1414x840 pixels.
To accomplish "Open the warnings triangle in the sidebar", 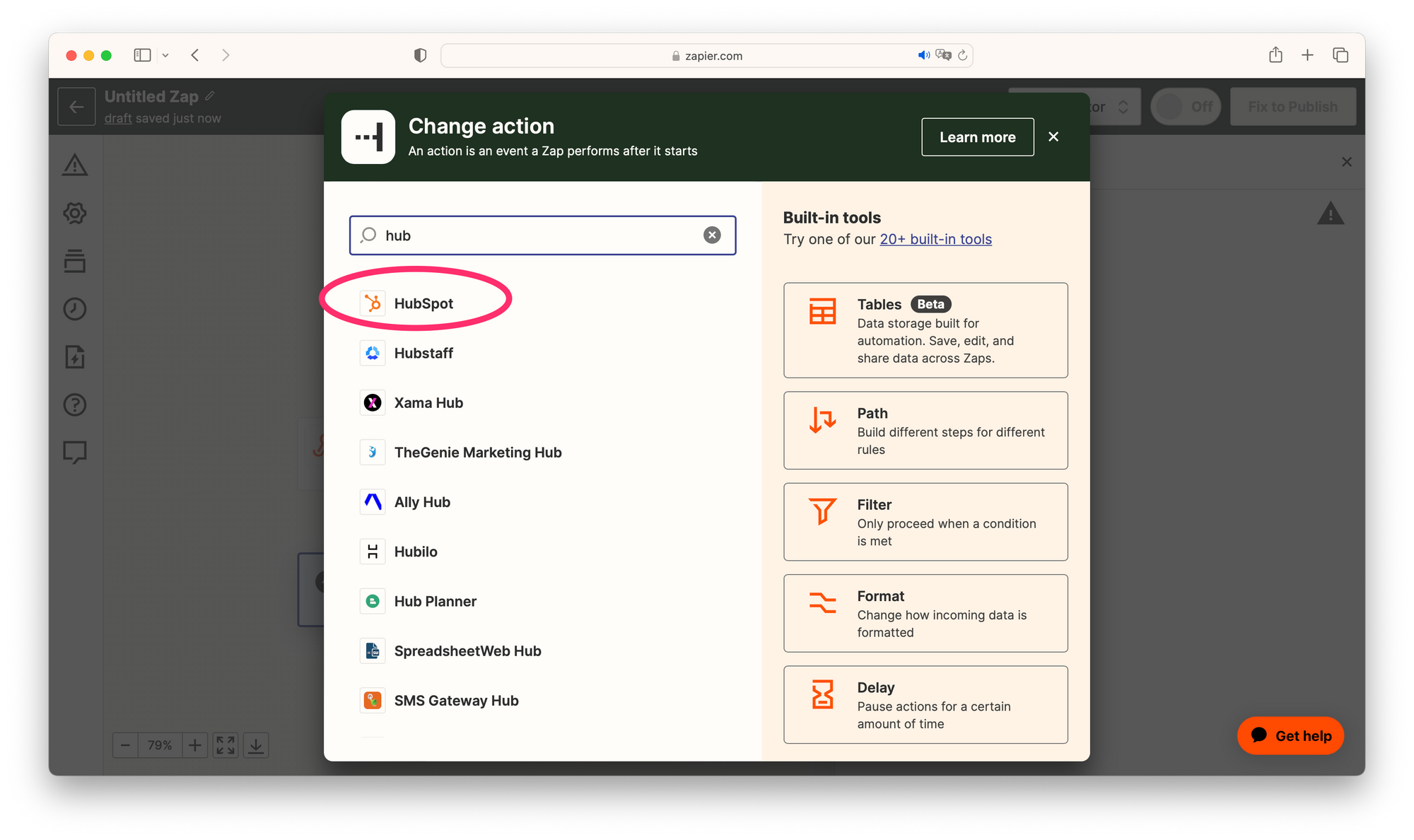I will [75, 165].
